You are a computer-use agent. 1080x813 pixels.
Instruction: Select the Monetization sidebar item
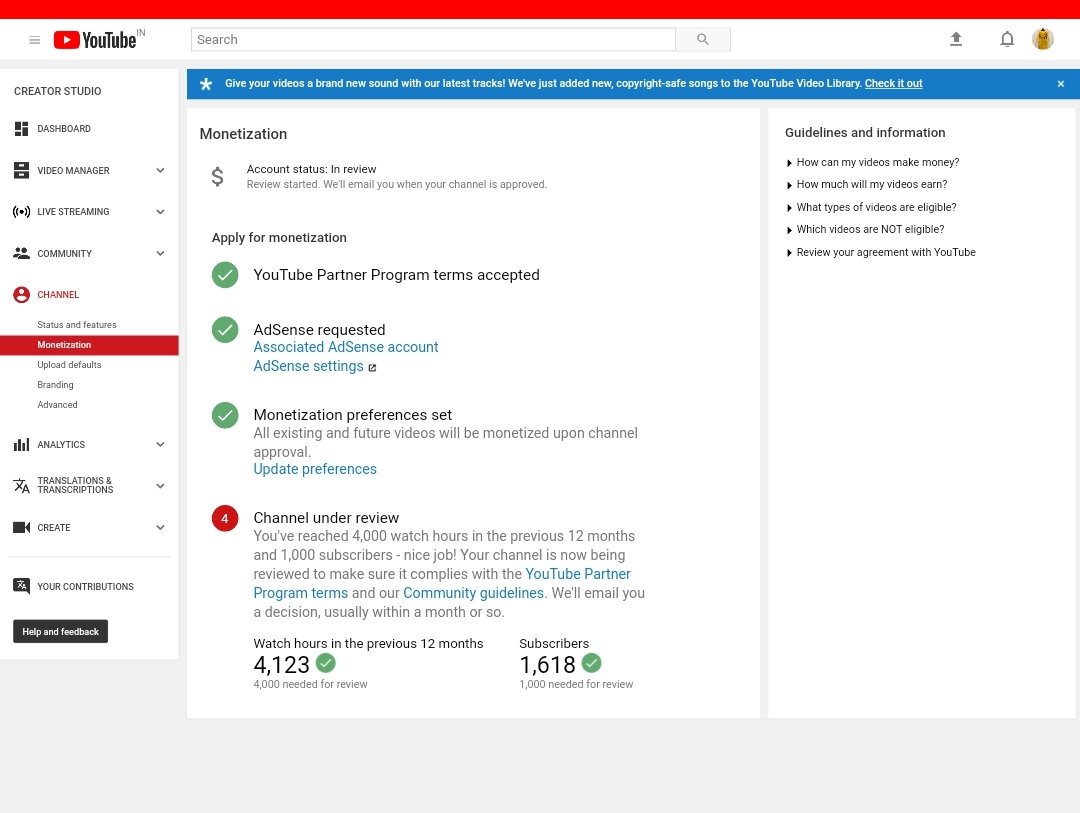pyautogui.click(x=90, y=345)
